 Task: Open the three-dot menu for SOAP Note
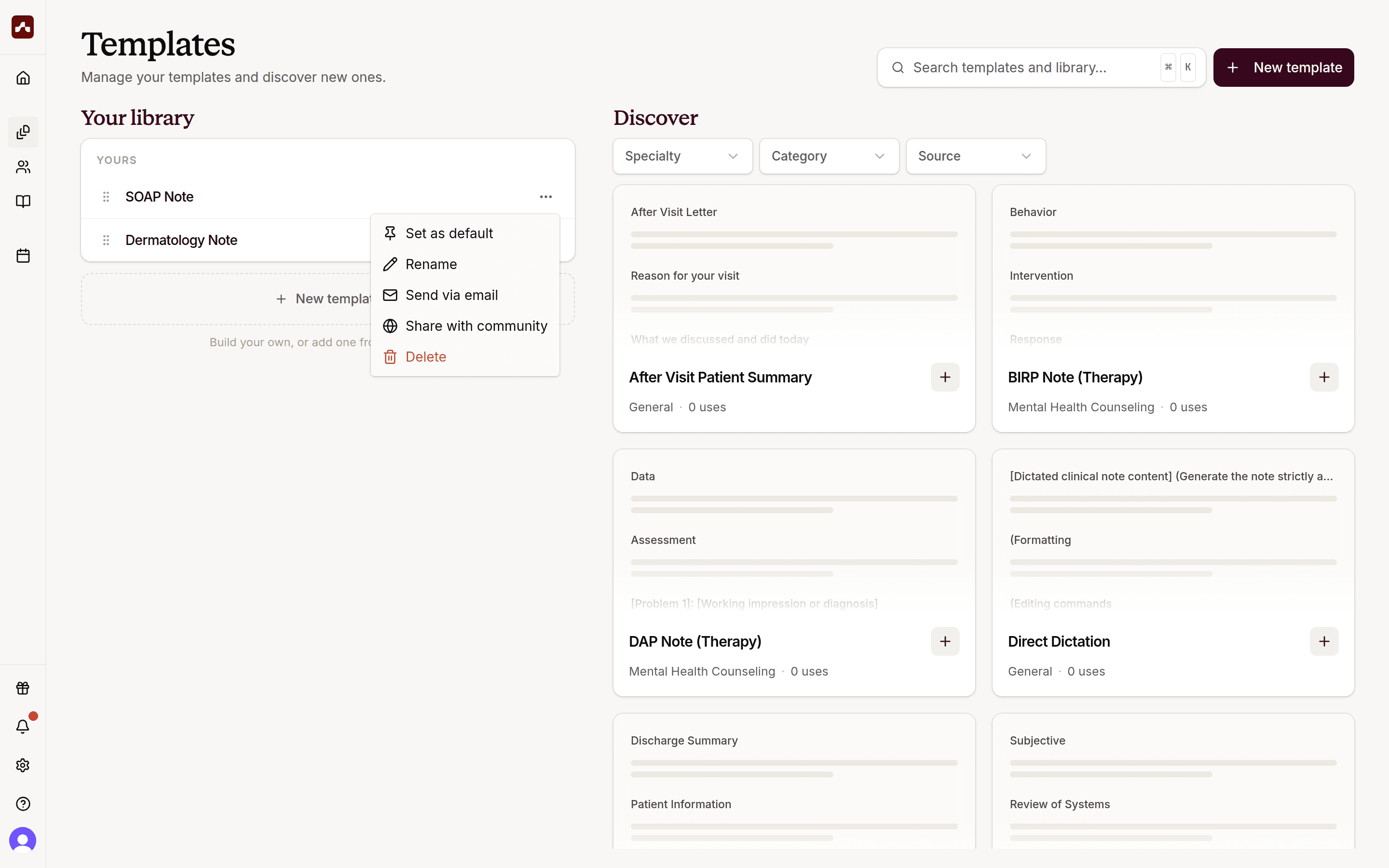point(546,197)
